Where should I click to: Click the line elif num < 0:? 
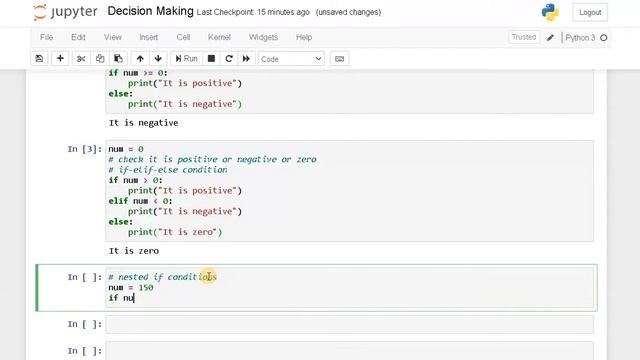140,201
